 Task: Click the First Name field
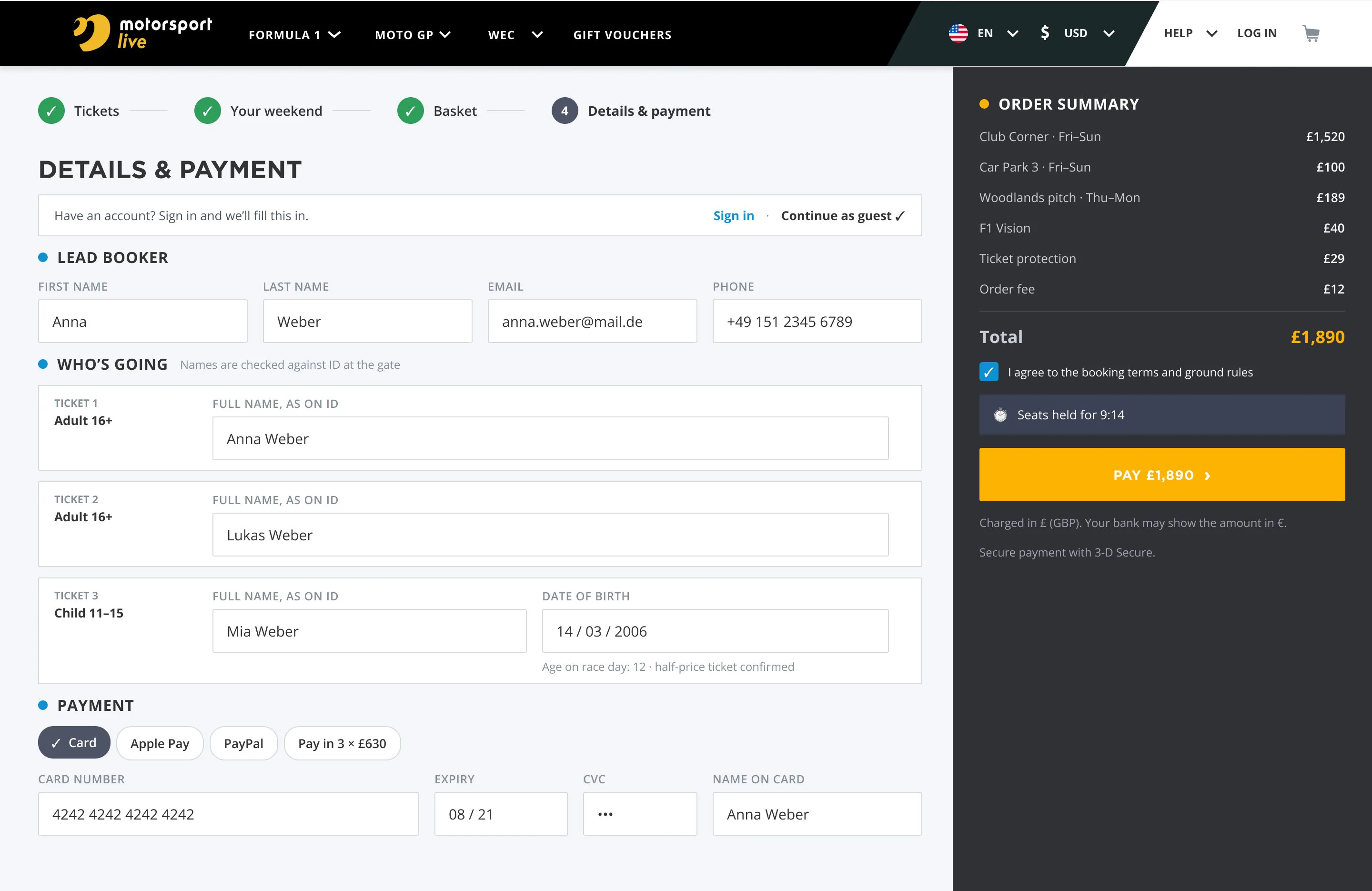pos(142,321)
